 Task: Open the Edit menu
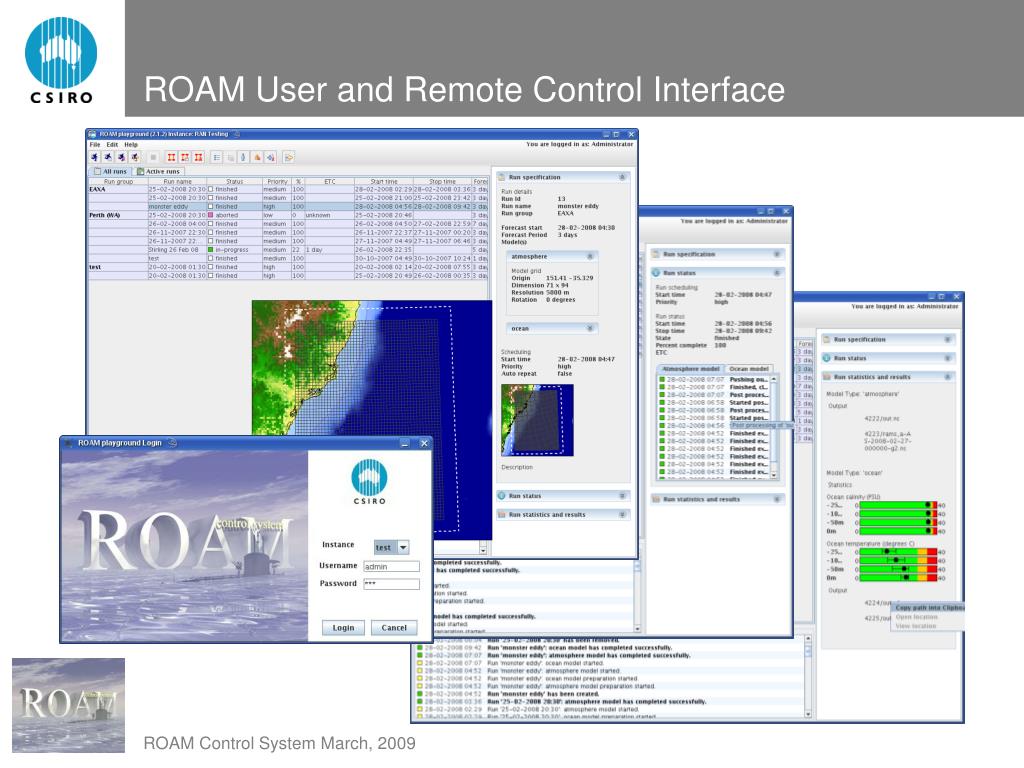112,145
